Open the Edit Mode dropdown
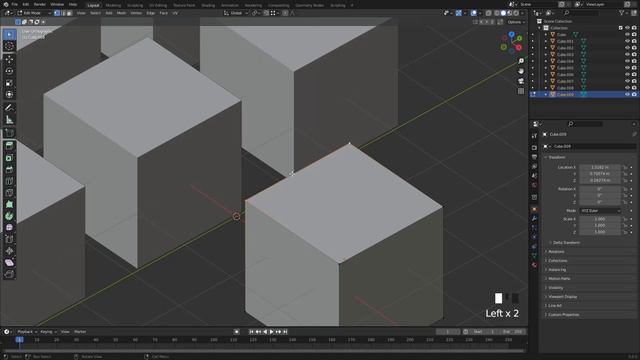Viewport: 640px width, 360px height. [x=34, y=13]
